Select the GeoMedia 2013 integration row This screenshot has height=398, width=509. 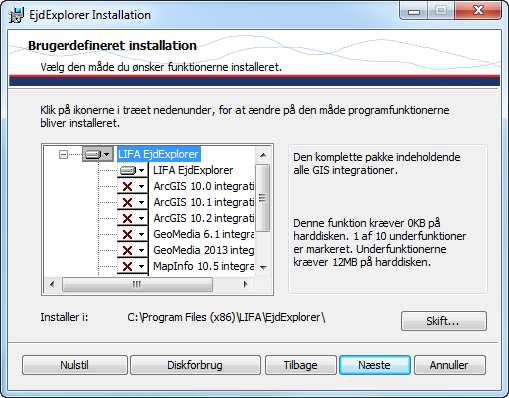click(x=204, y=250)
